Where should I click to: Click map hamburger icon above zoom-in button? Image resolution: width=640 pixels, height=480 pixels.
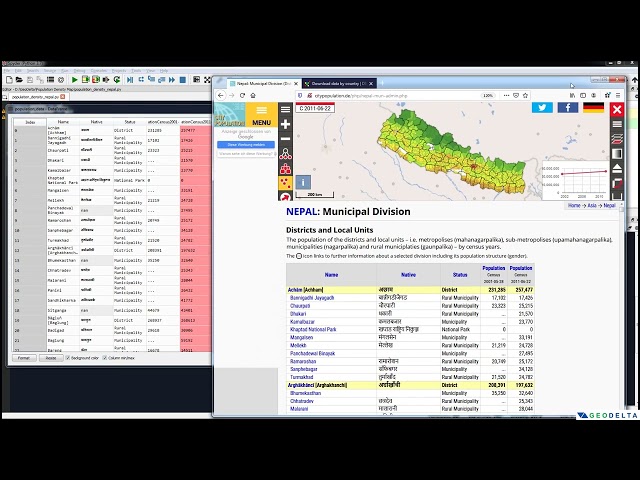(x=285, y=109)
